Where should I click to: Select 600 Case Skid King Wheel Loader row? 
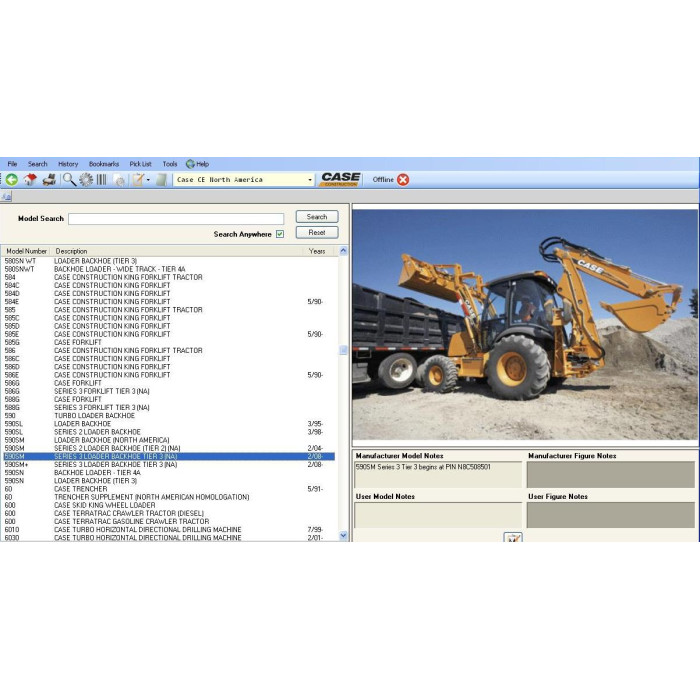(169, 505)
